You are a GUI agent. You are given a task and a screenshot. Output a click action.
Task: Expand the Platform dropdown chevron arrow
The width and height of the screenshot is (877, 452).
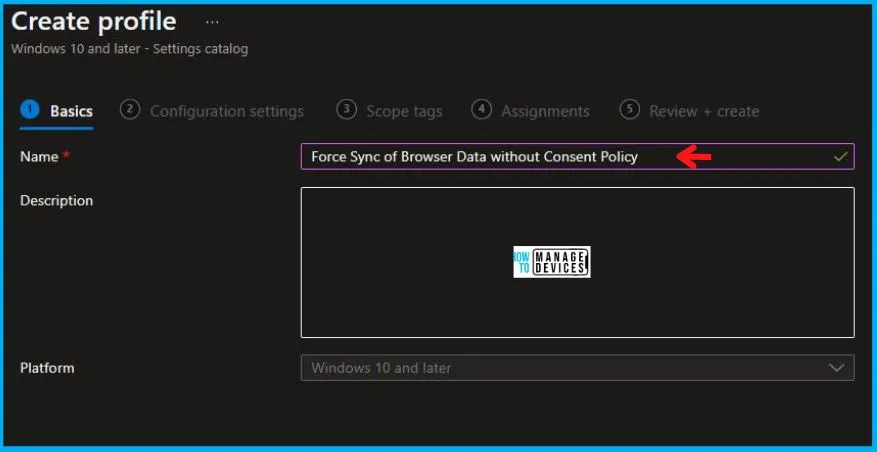point(837,368)
